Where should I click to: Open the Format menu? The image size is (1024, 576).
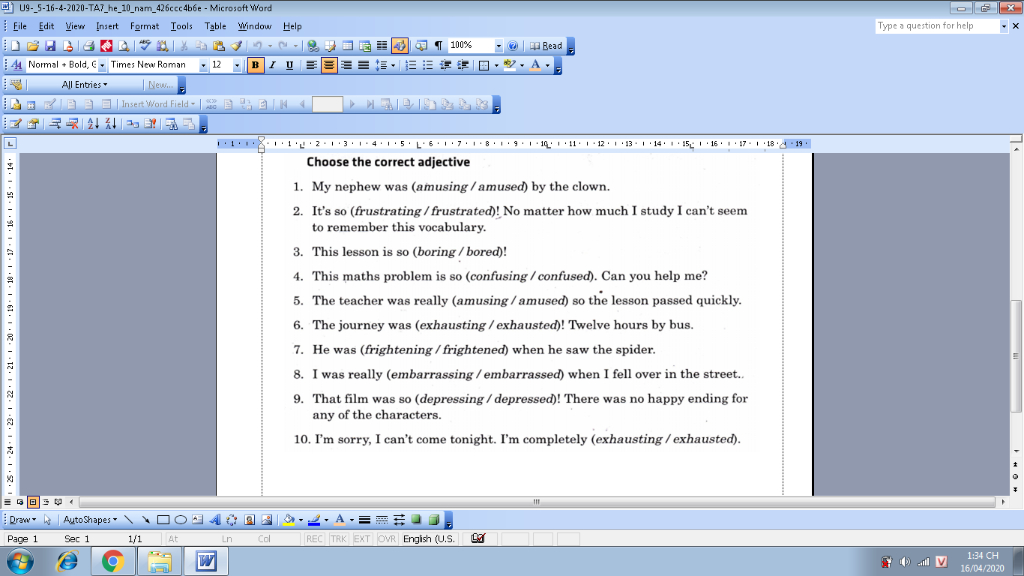144,26
